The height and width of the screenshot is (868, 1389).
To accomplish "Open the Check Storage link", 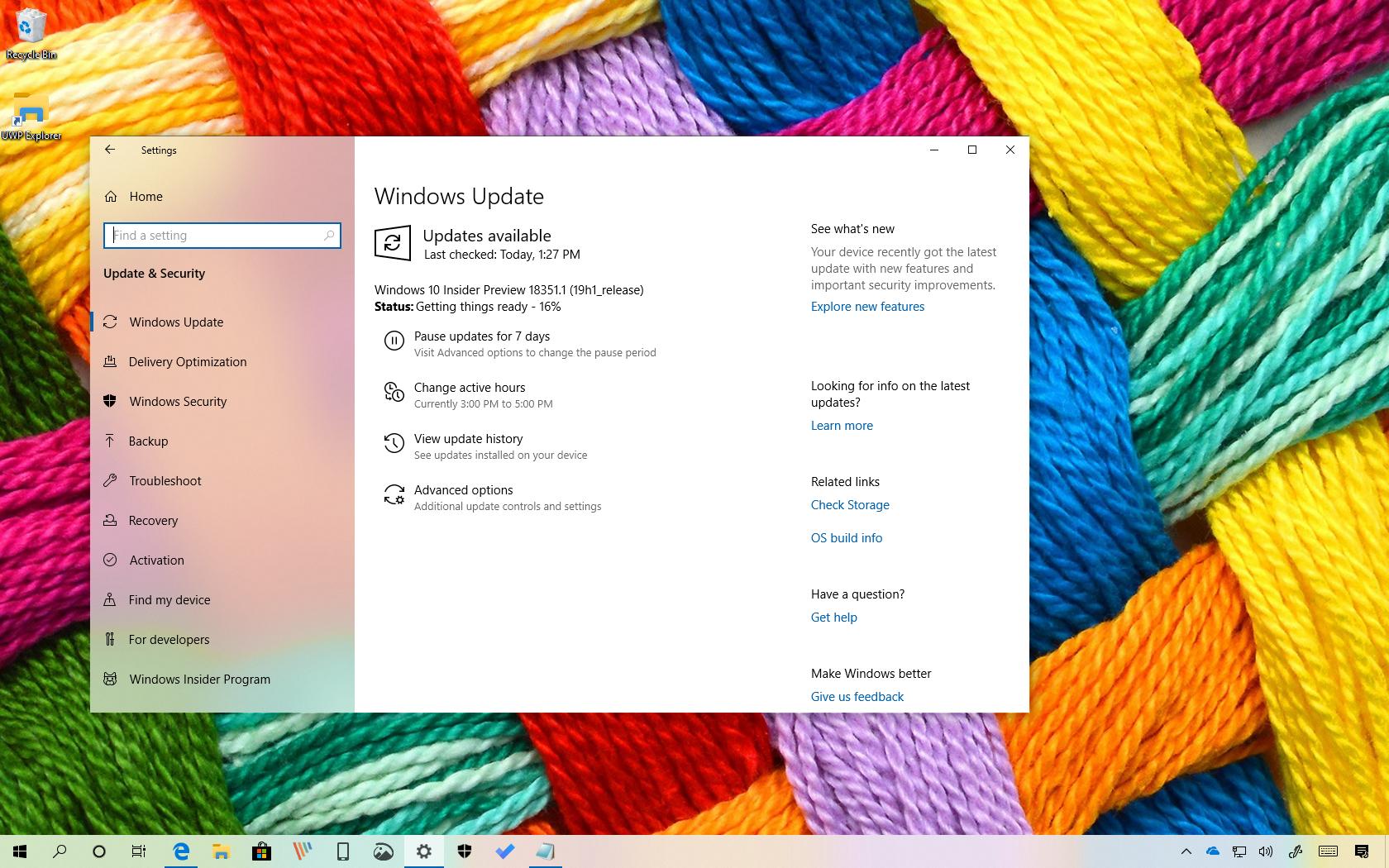I will (850, 505).
